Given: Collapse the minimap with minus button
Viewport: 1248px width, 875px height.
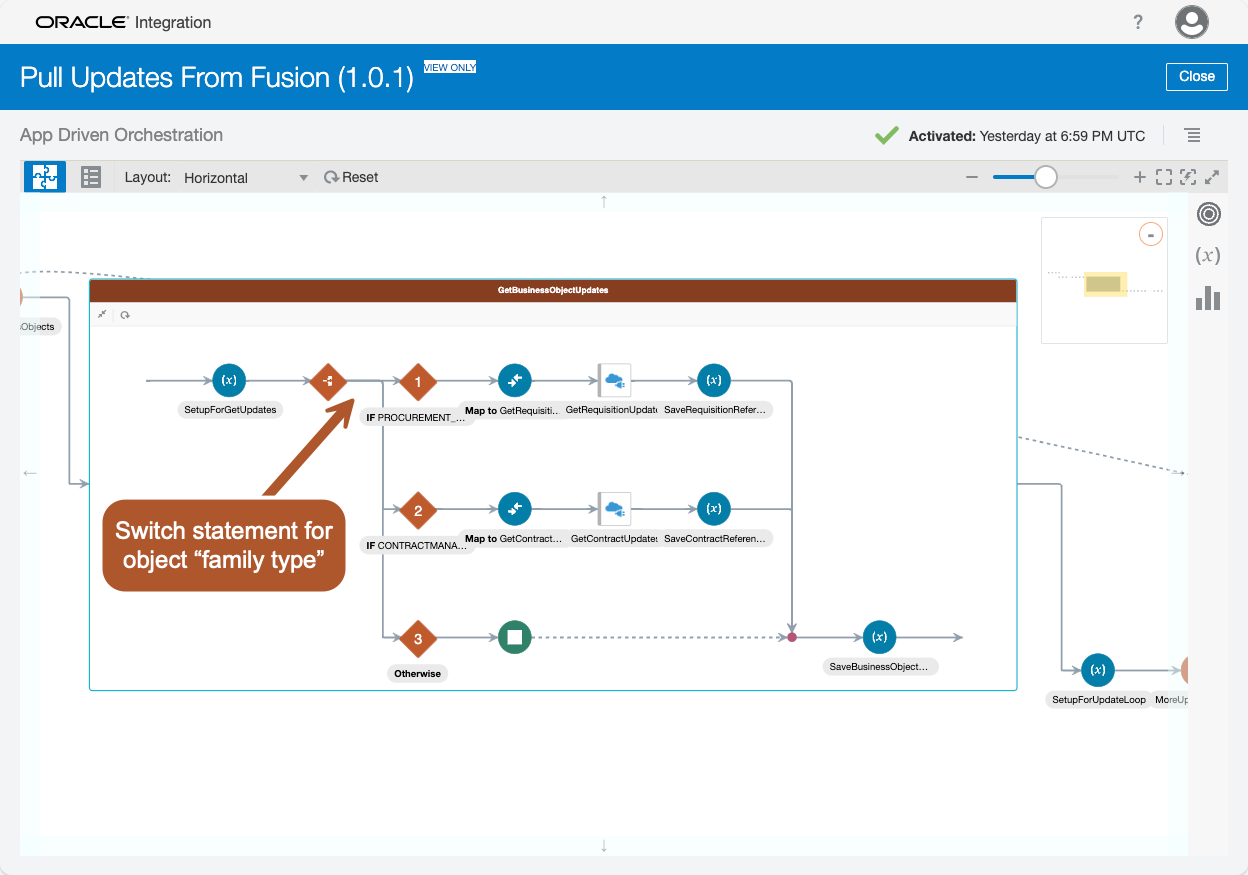Looking at the screenshot, I should [1151, 235].
